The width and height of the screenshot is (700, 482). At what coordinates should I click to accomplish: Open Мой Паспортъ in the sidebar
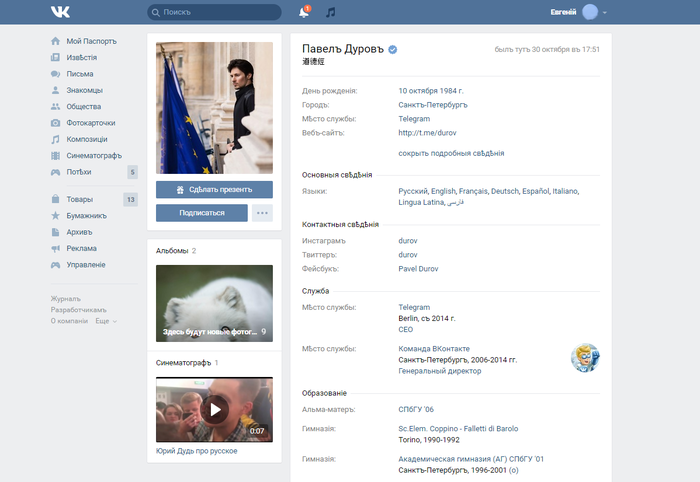click(91, 41)
